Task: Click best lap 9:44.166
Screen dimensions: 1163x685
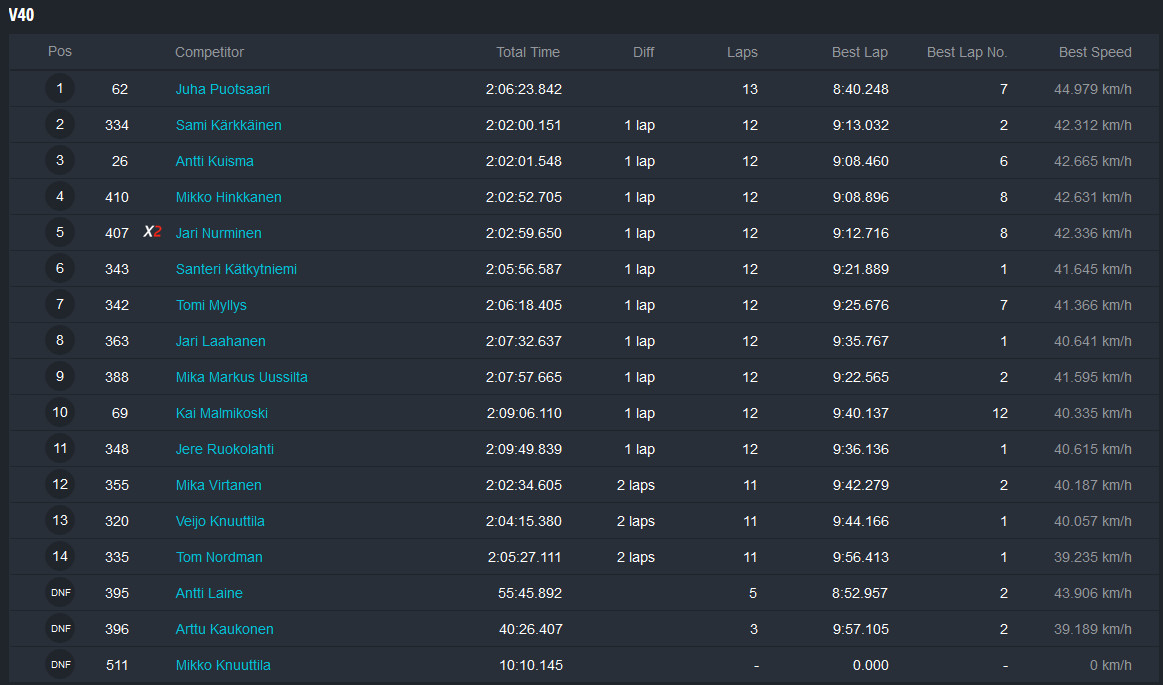Action: click(860, 521)
